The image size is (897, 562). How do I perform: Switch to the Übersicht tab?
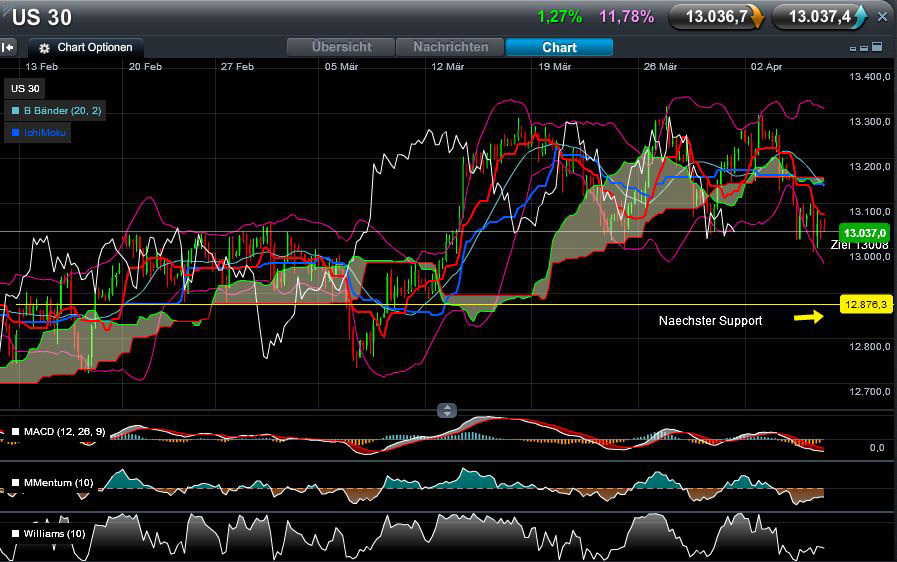pos(341,47)
